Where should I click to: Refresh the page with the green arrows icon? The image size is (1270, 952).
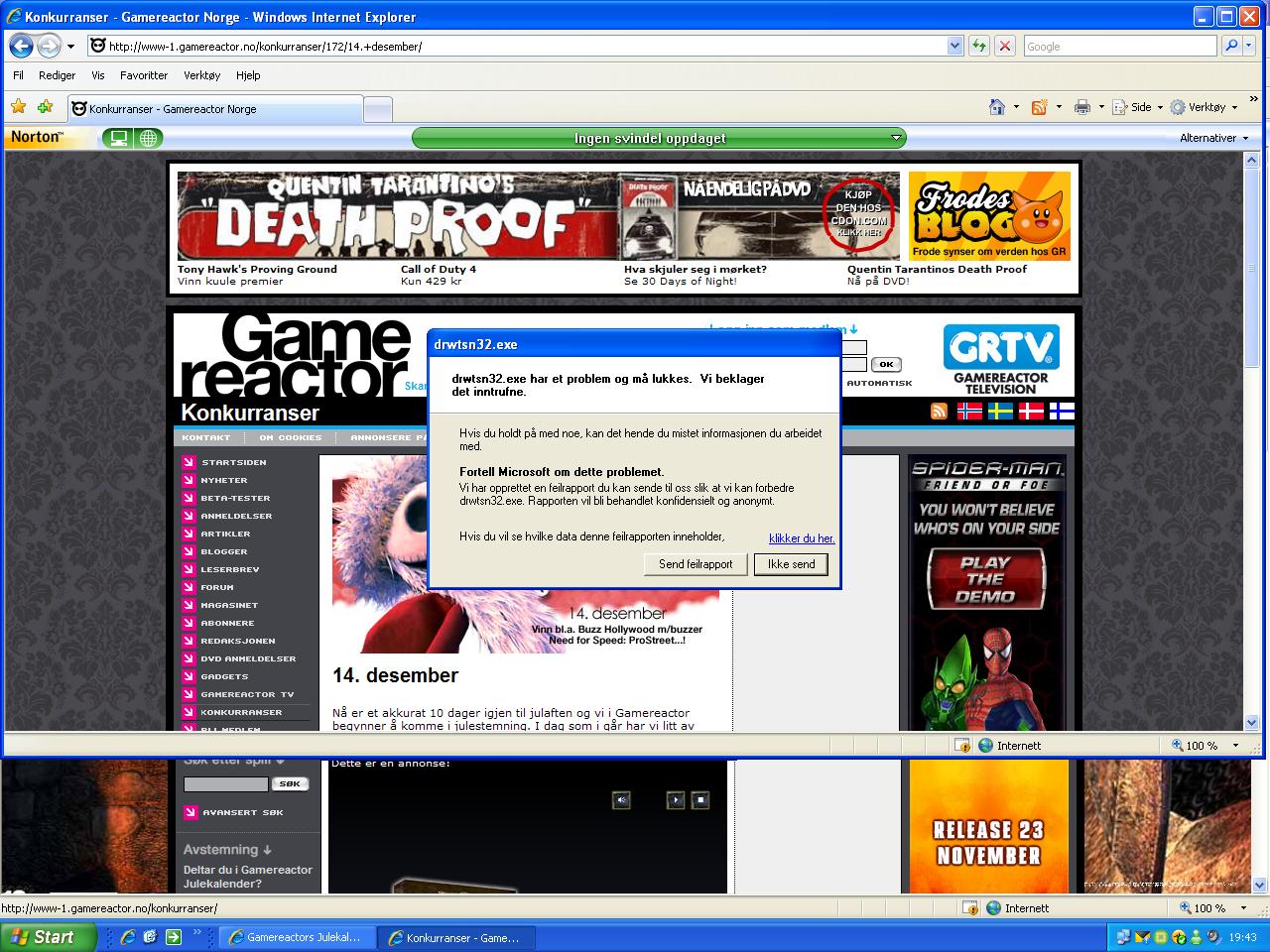(x=979, y=46)
